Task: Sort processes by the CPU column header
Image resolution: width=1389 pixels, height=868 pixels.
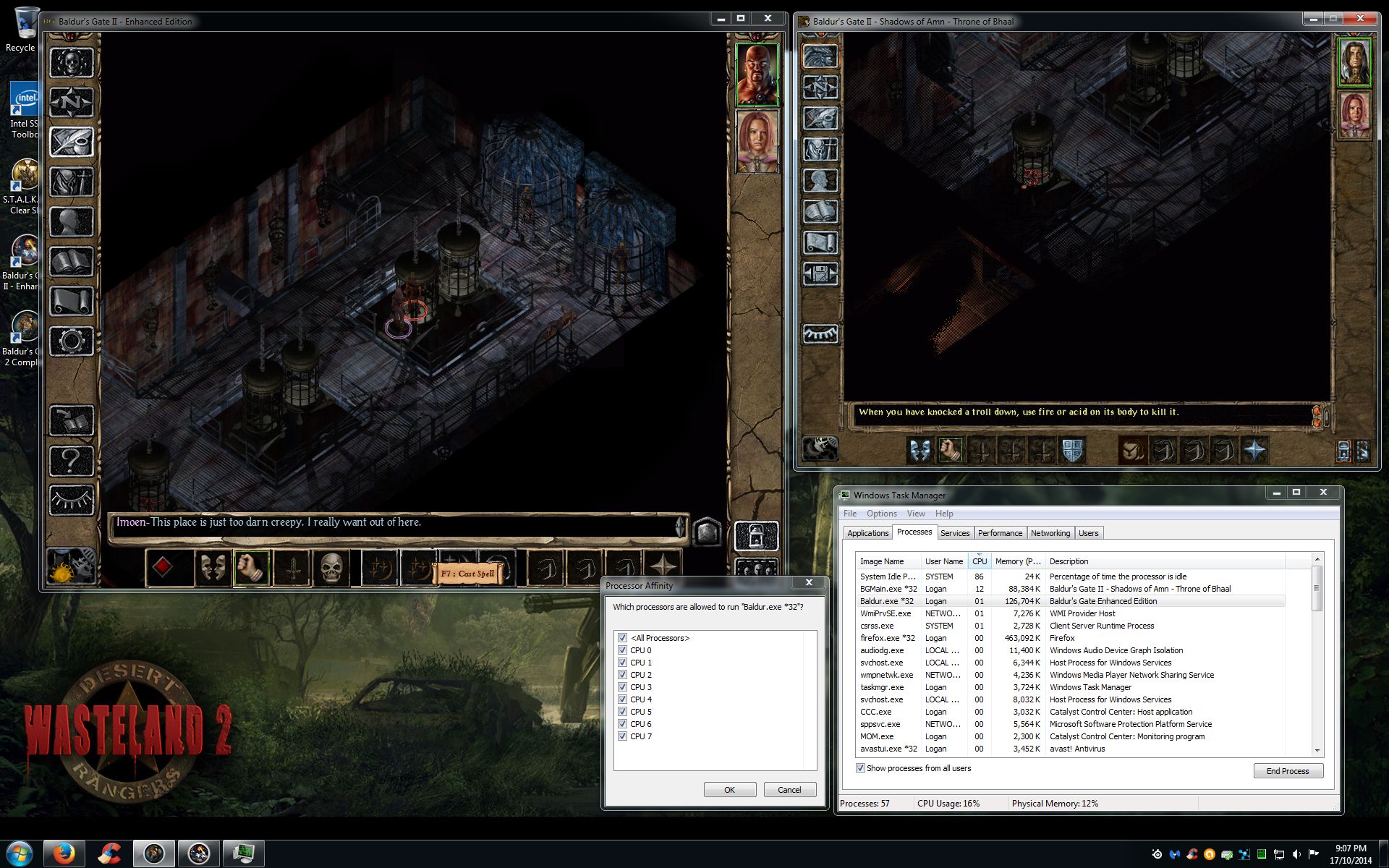Action: point(980,561)
